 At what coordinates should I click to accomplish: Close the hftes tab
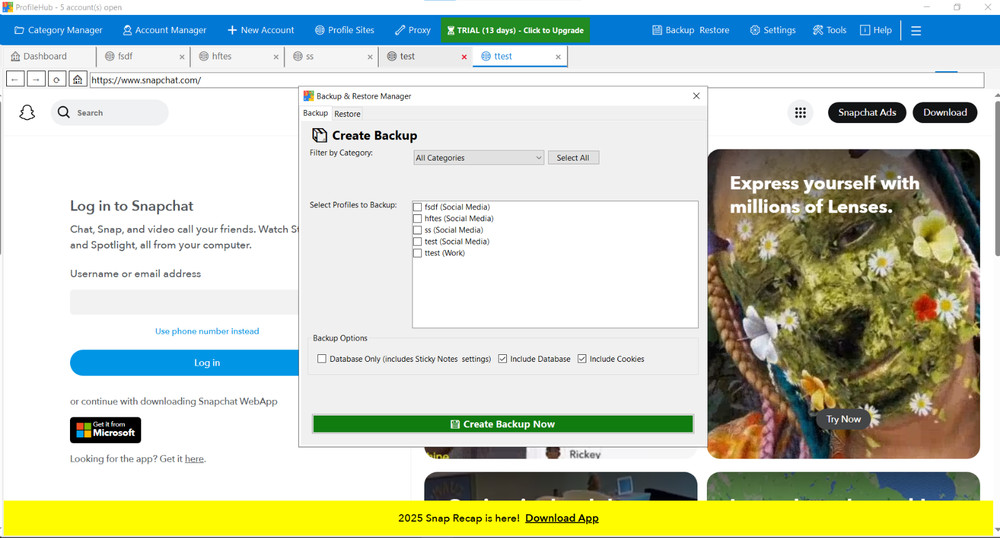pos(276,57)
